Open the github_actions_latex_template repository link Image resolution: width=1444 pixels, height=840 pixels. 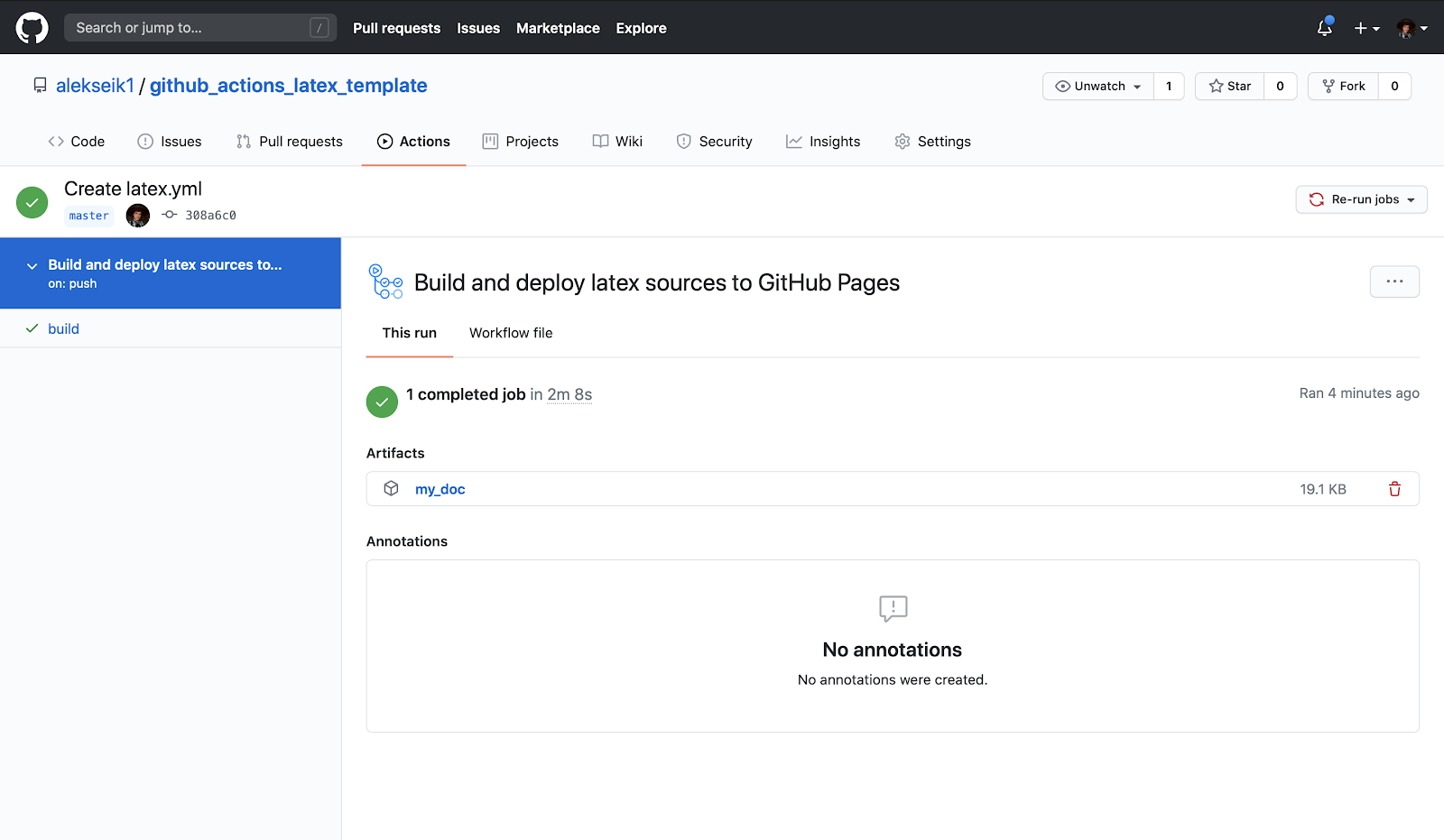[289, 86]
